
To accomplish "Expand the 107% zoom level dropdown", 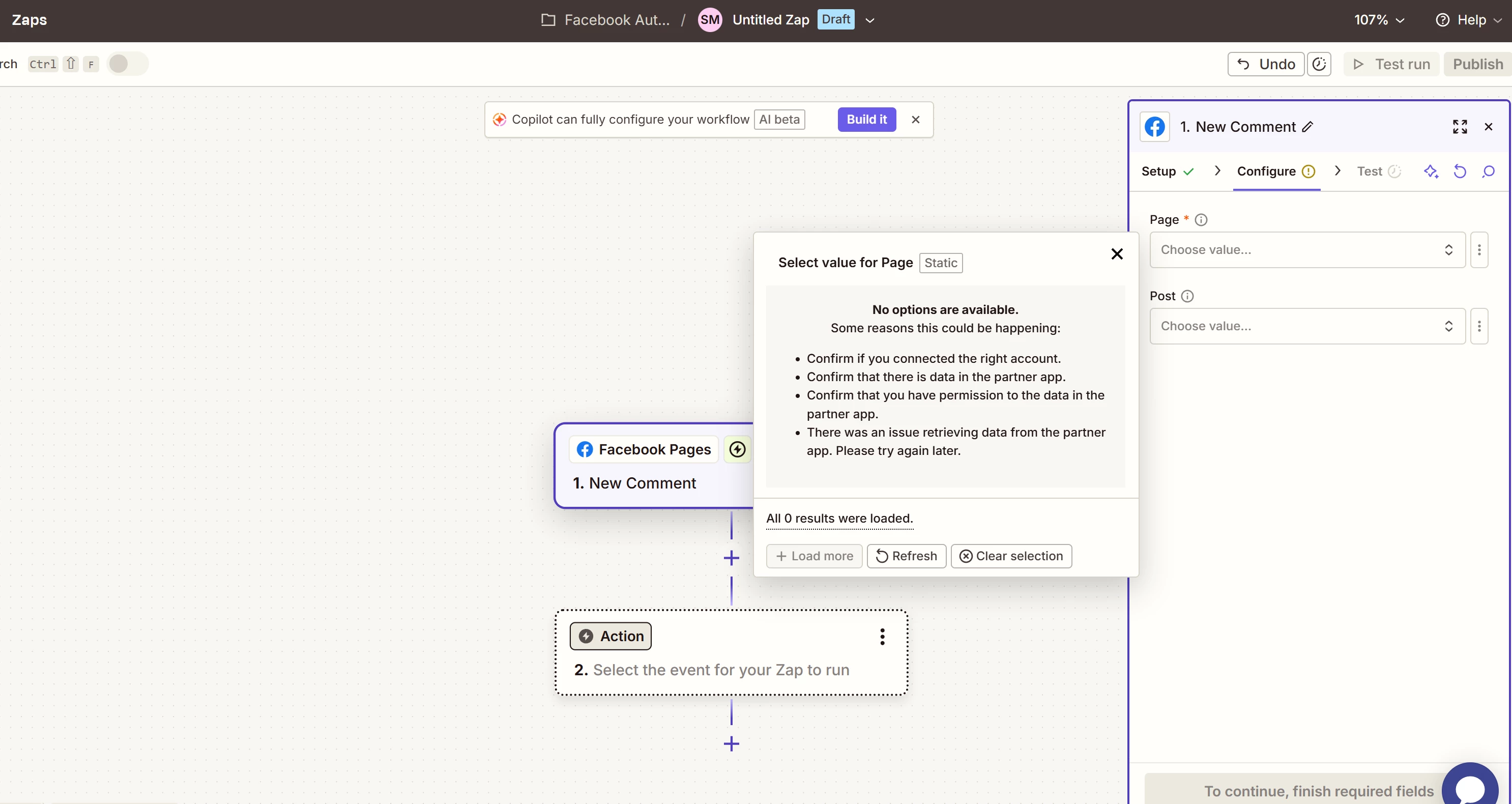I will 1379,20.
